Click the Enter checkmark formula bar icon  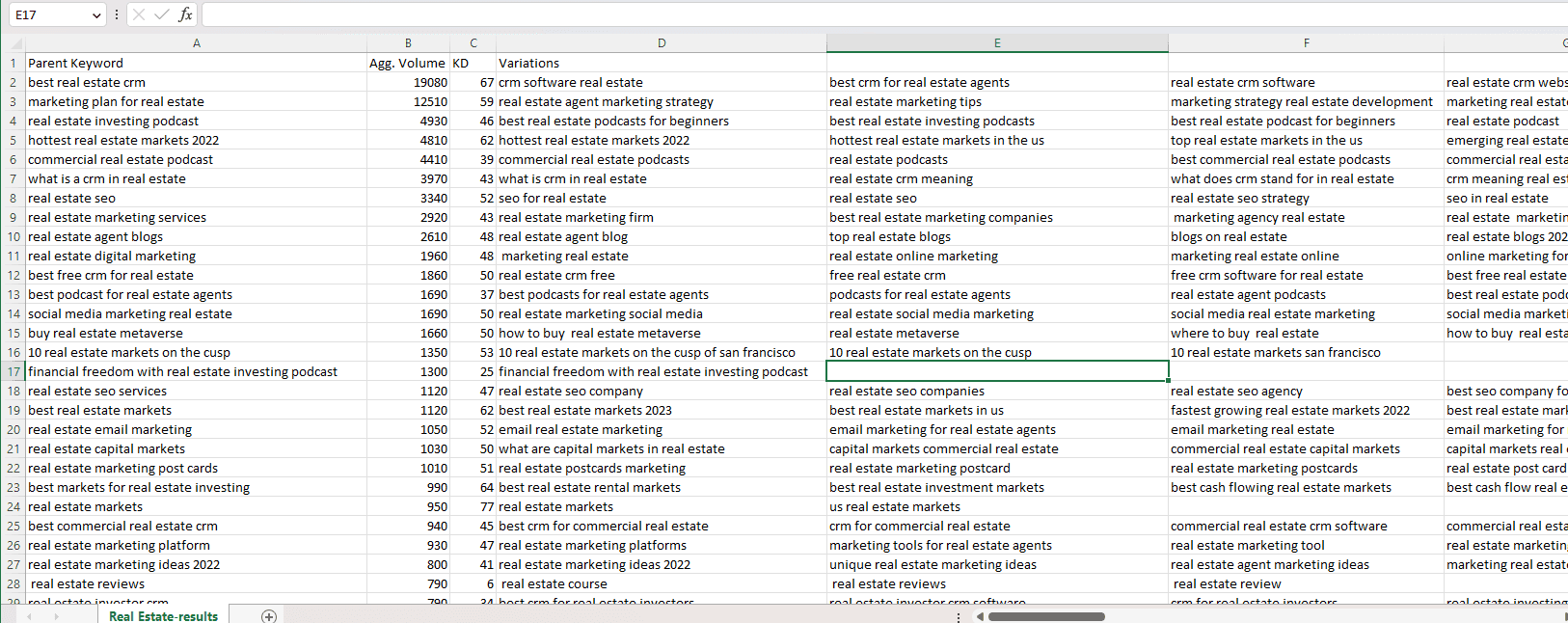tap(161, 14)
